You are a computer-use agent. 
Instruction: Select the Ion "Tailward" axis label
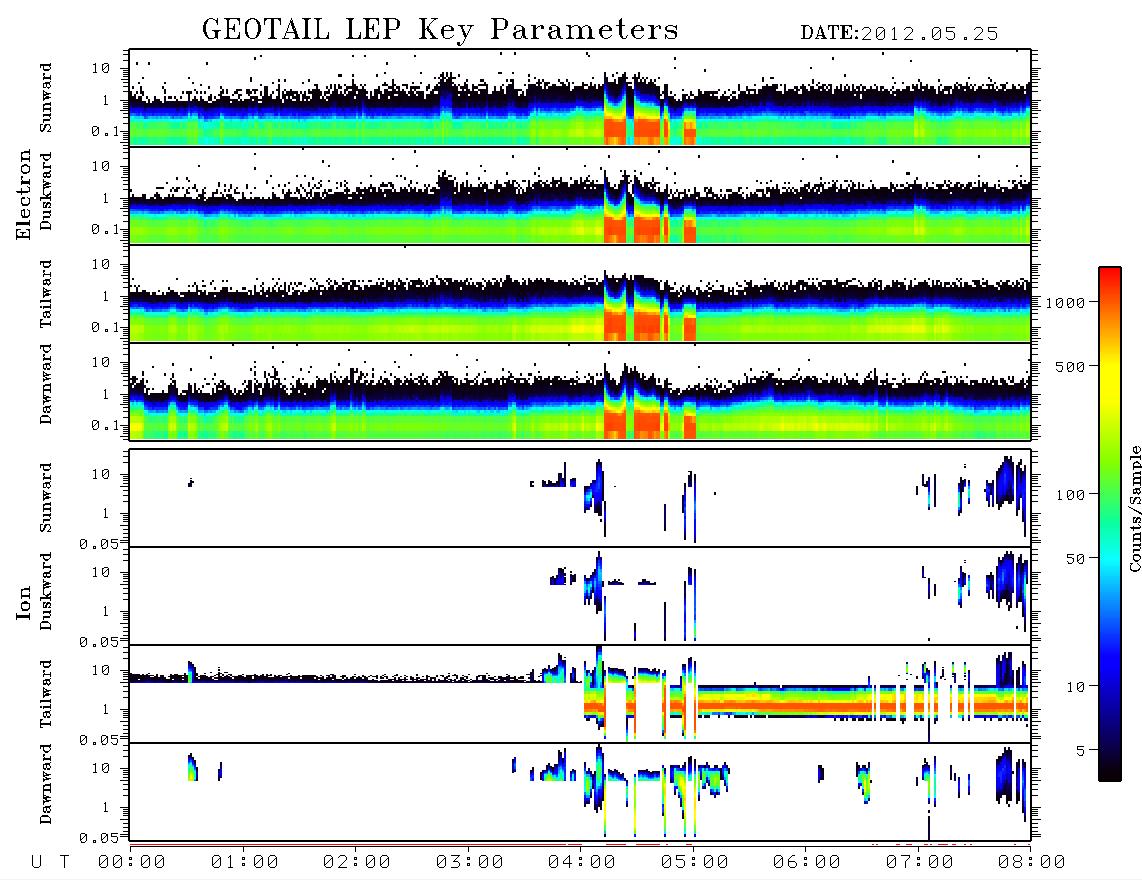coord(45,694)
